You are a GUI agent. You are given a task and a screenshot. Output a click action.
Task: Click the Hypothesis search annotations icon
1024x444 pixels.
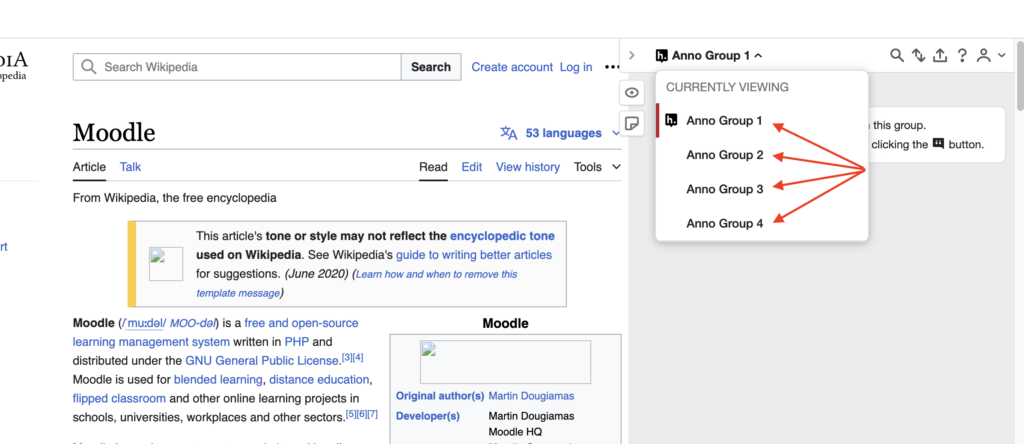click(897, 56)
